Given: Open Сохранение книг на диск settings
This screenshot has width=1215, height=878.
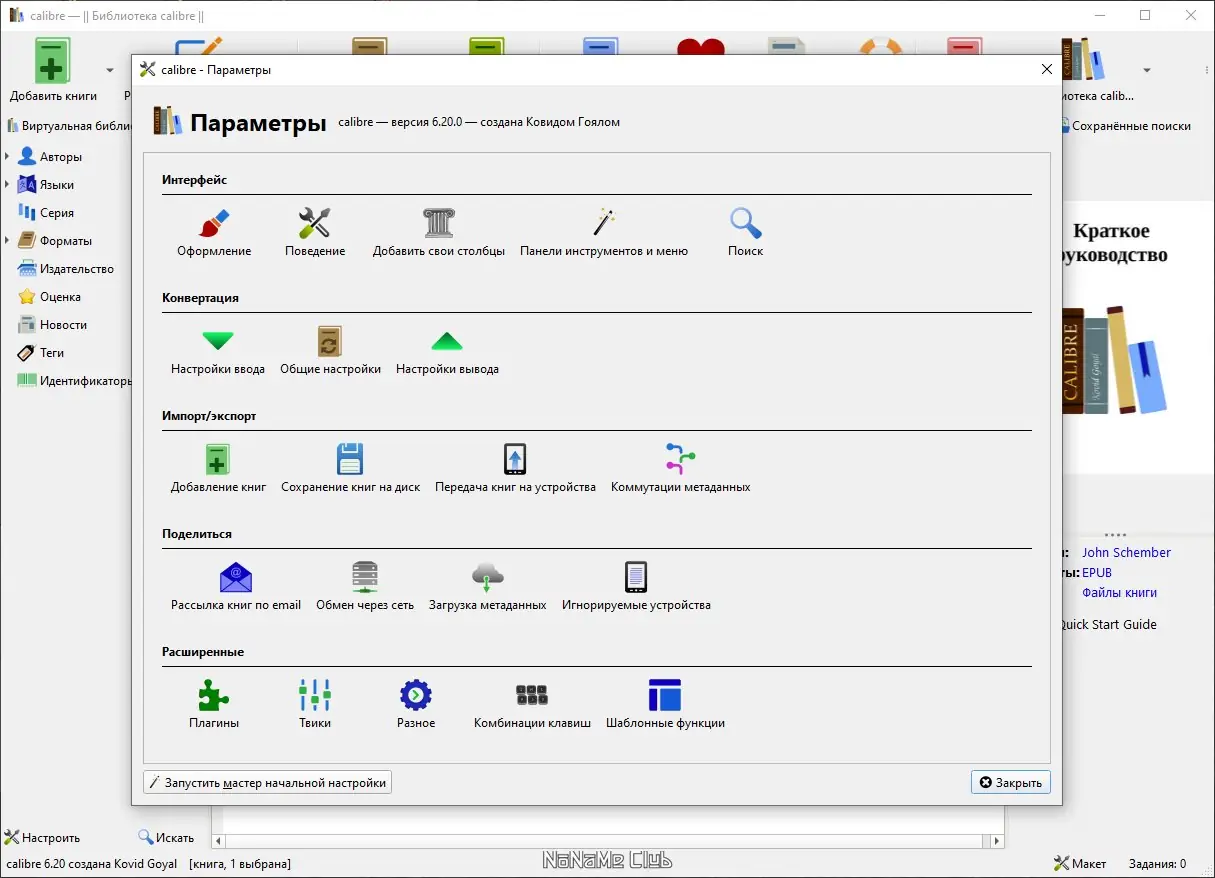Looking at the screenshot, I should 350,468.
